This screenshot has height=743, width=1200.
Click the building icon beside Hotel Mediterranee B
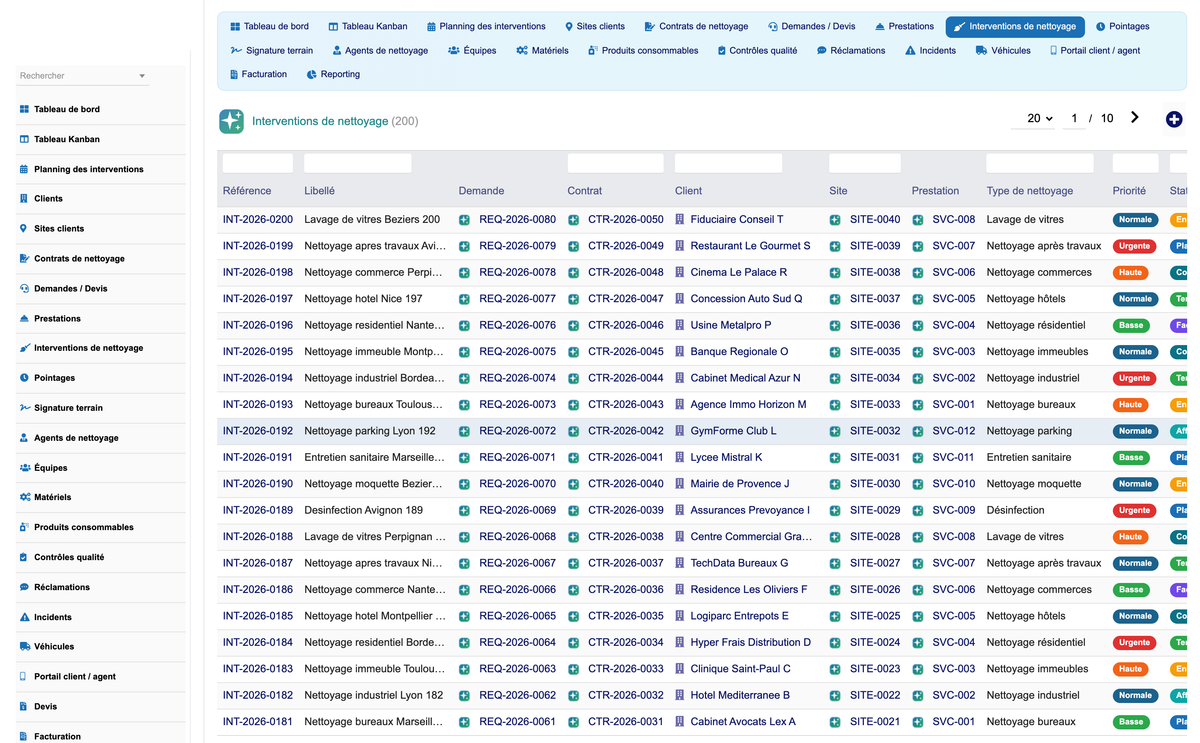point(680,695)
